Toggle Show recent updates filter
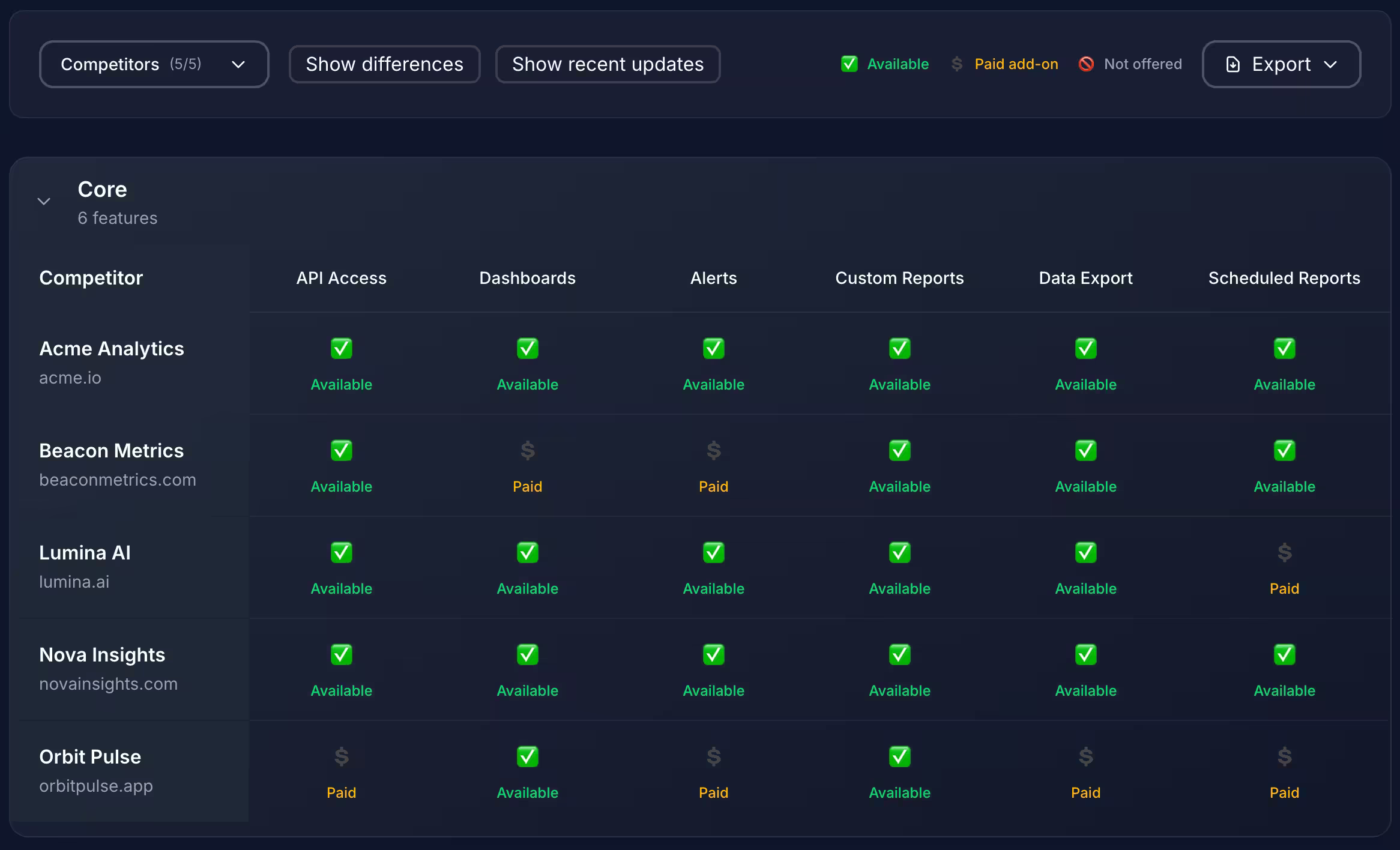 tap(608, 64)
